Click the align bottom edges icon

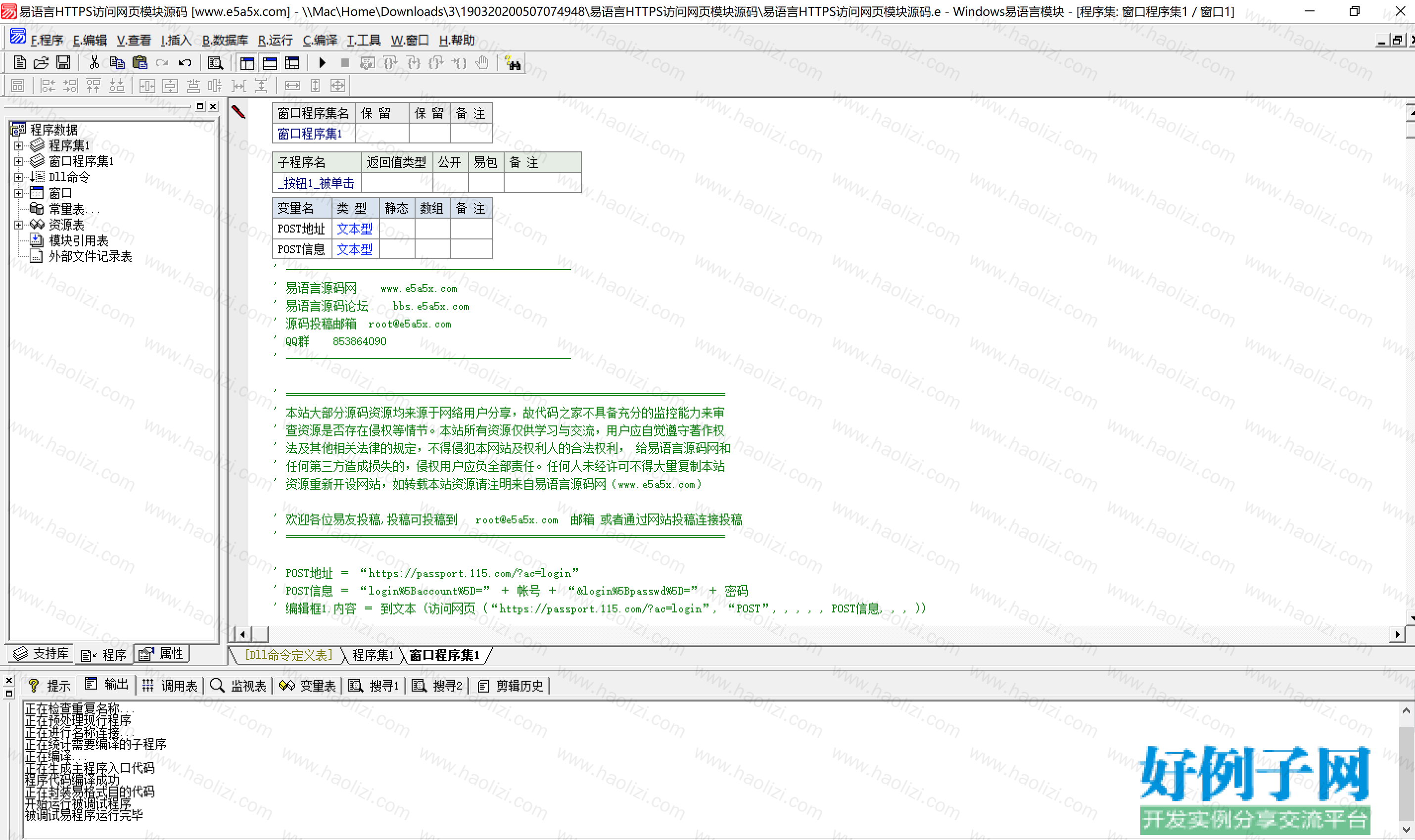pos(117,86)
